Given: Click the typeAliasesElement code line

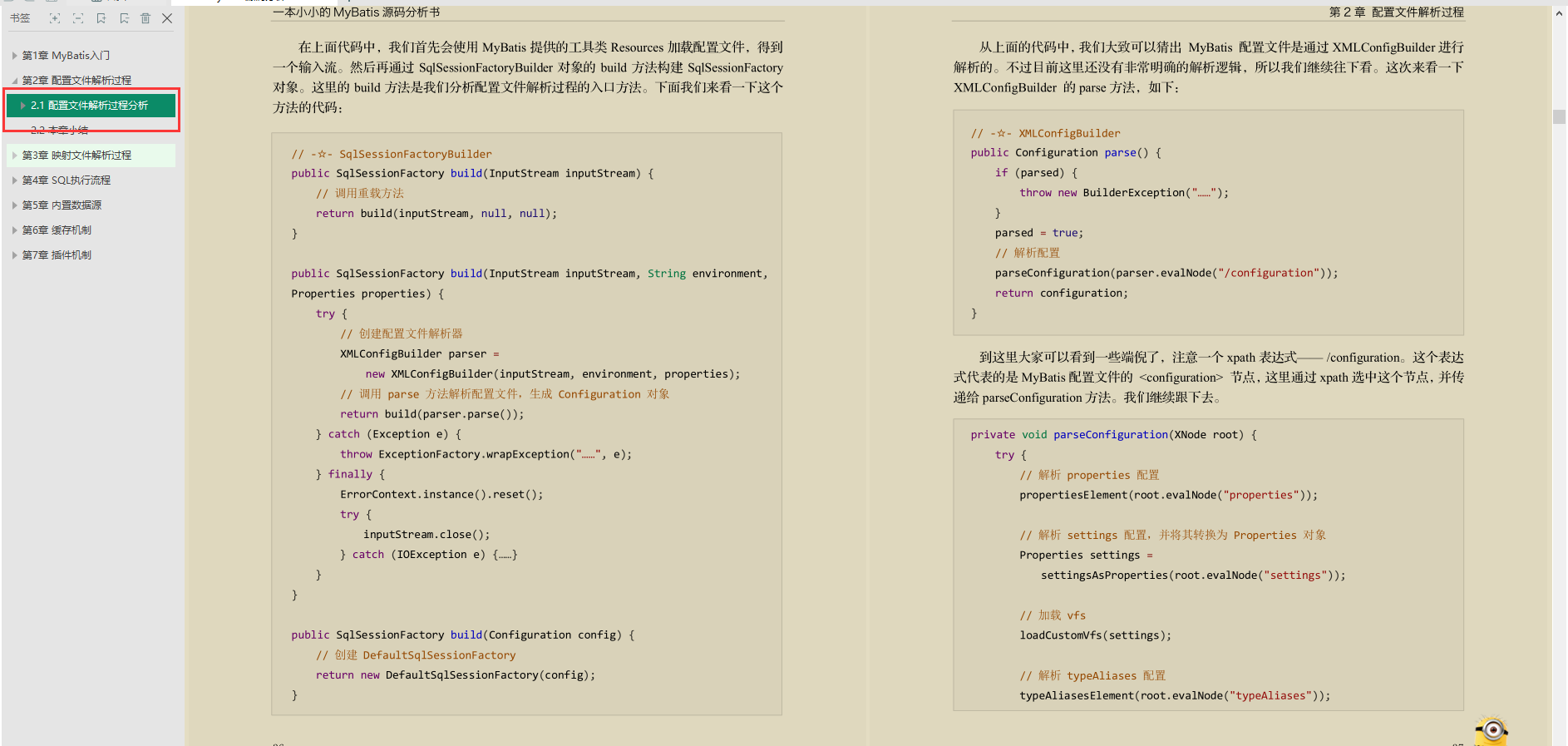Looking at the screenshot, I should tap(1175, 696).
